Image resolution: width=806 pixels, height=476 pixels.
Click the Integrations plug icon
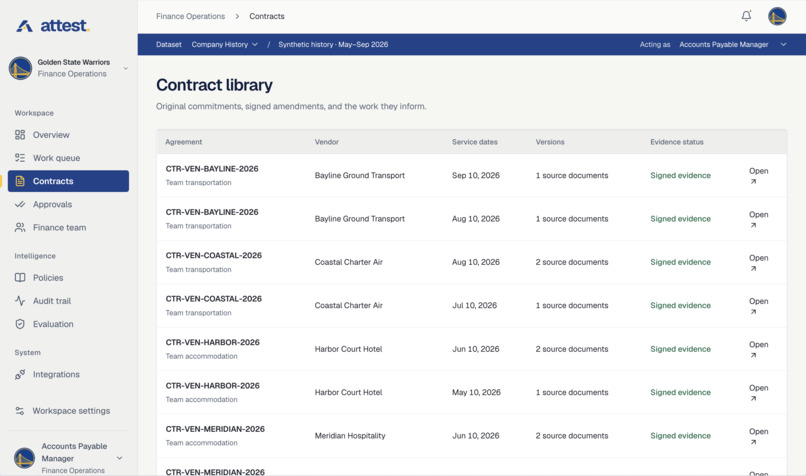tap(20, 374)
